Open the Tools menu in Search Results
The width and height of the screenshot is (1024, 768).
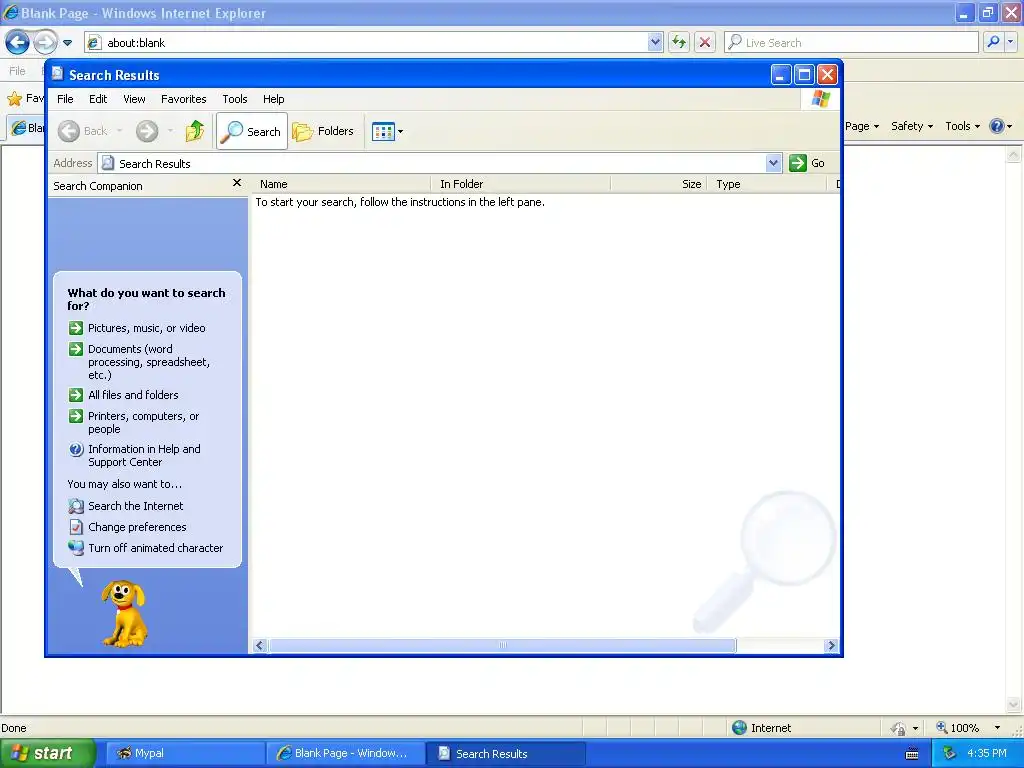coord(234,99)
